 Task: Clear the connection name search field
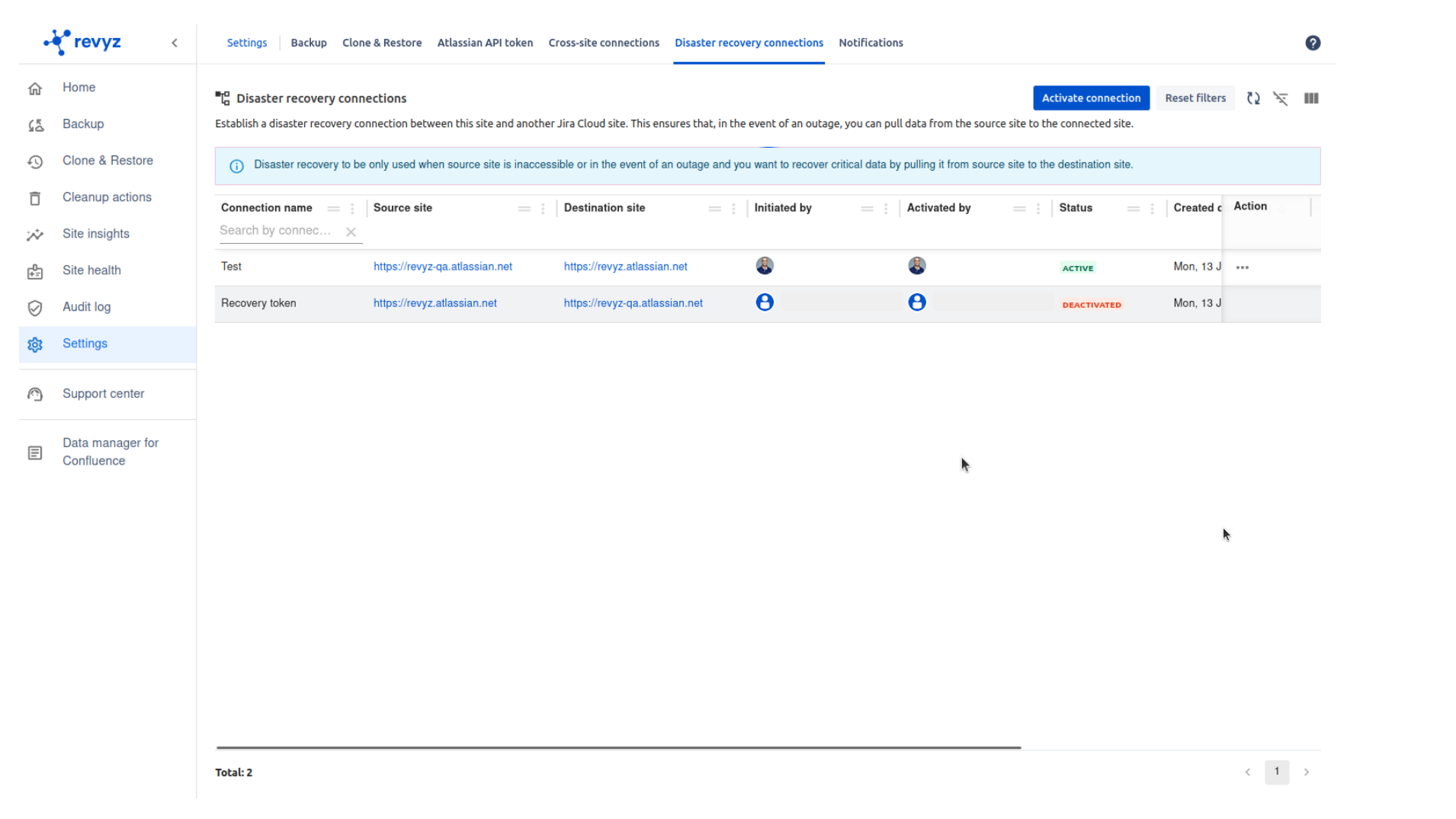click(351, 232)
